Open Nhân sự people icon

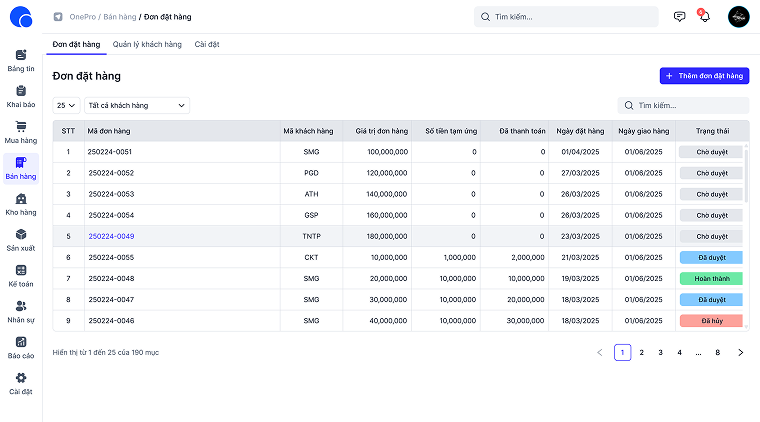coord(21,306)
